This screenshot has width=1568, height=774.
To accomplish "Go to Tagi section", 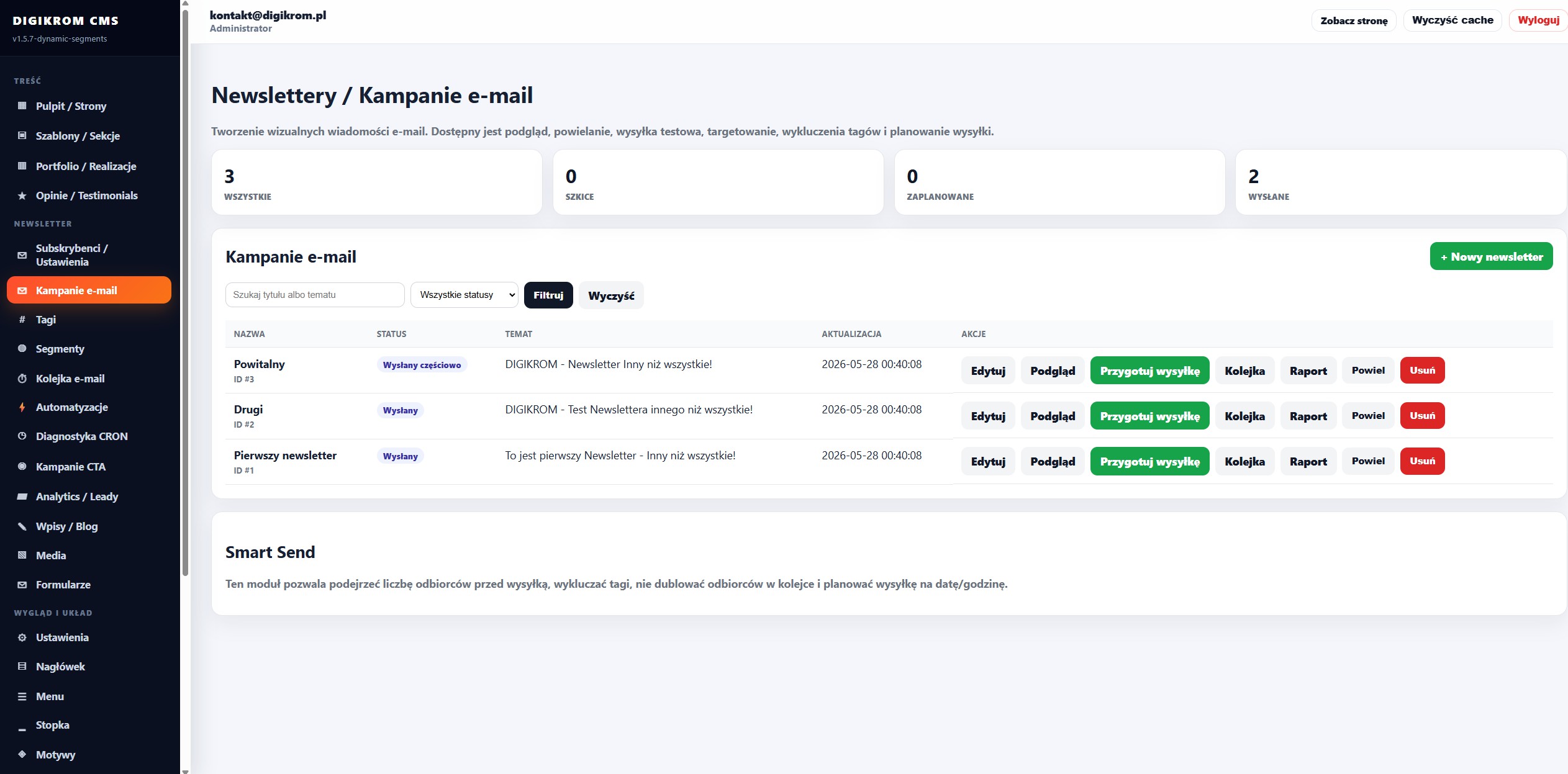I will (x=89, y=320).
